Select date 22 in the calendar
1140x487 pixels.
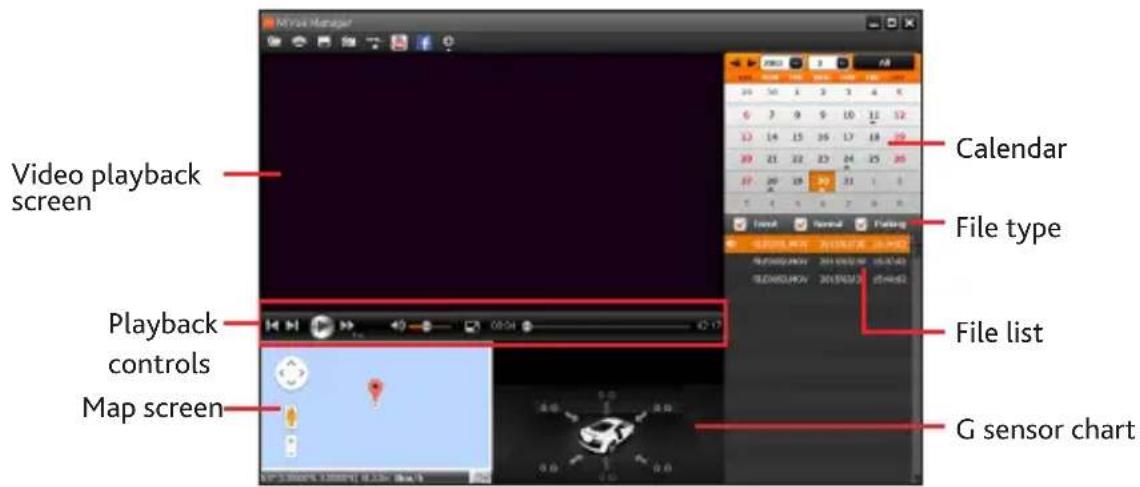click(x=797, y=158)
